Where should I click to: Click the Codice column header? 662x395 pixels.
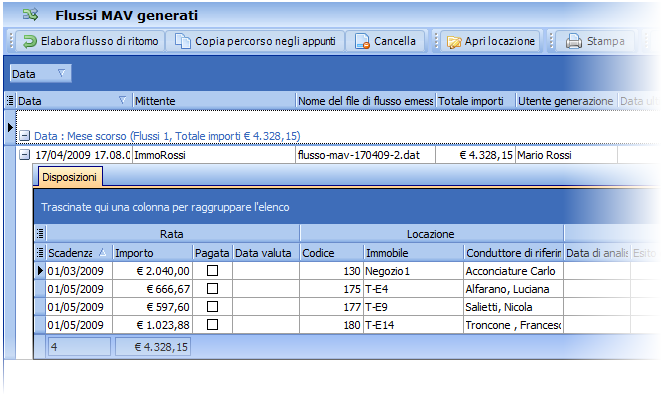(x=331, y=252)
